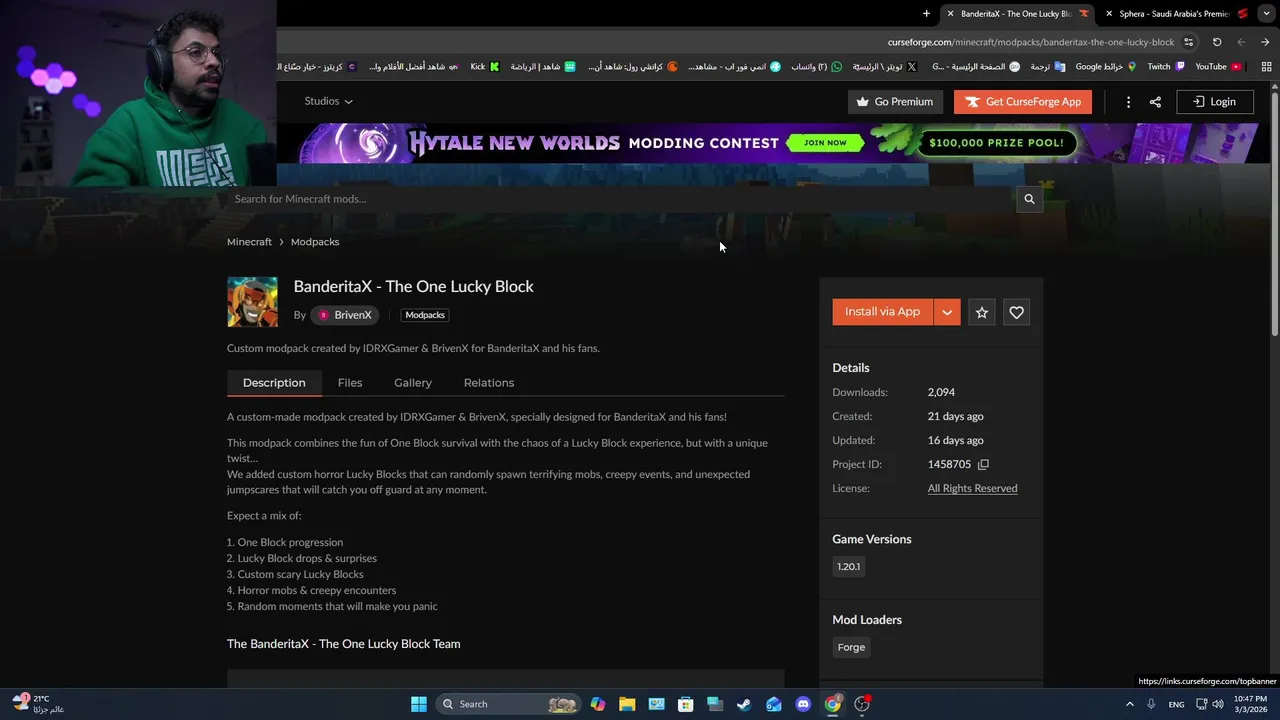Focus the Search for Minecraft mods field
This screenshot has height=720, width=1280.
coord(620,199)
